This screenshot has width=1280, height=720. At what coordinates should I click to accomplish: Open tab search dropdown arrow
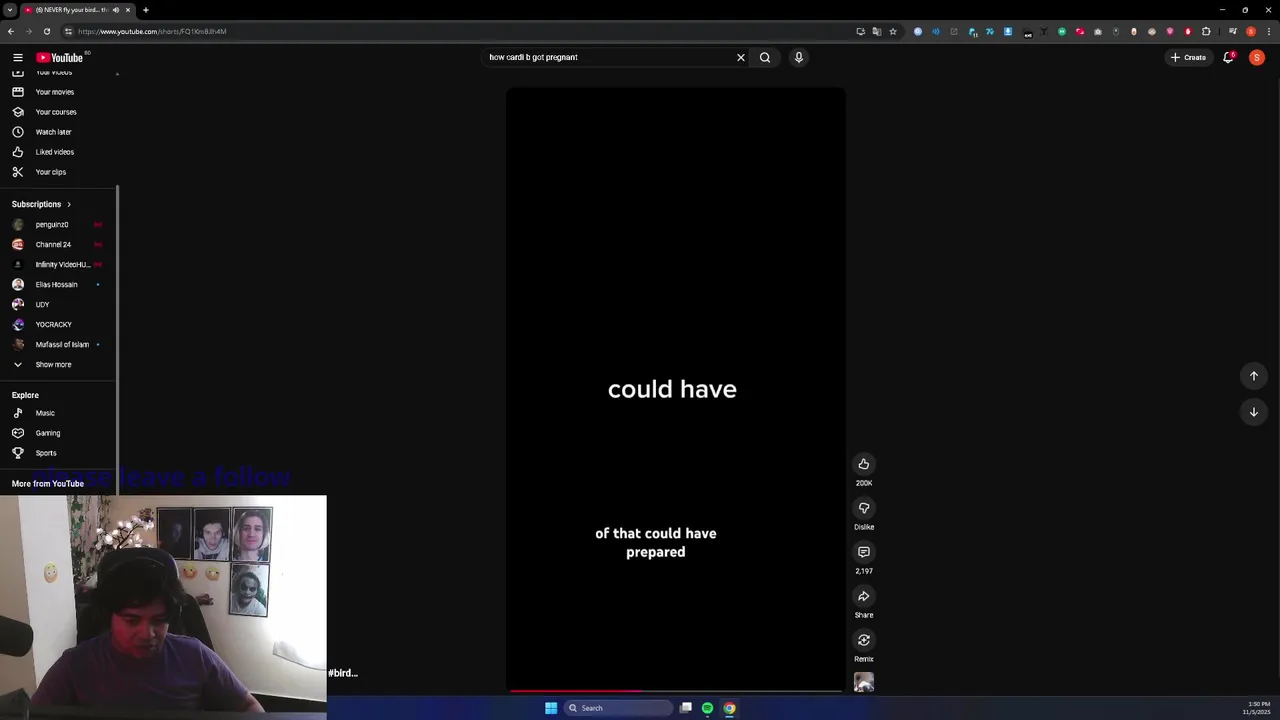pos(9,10)
